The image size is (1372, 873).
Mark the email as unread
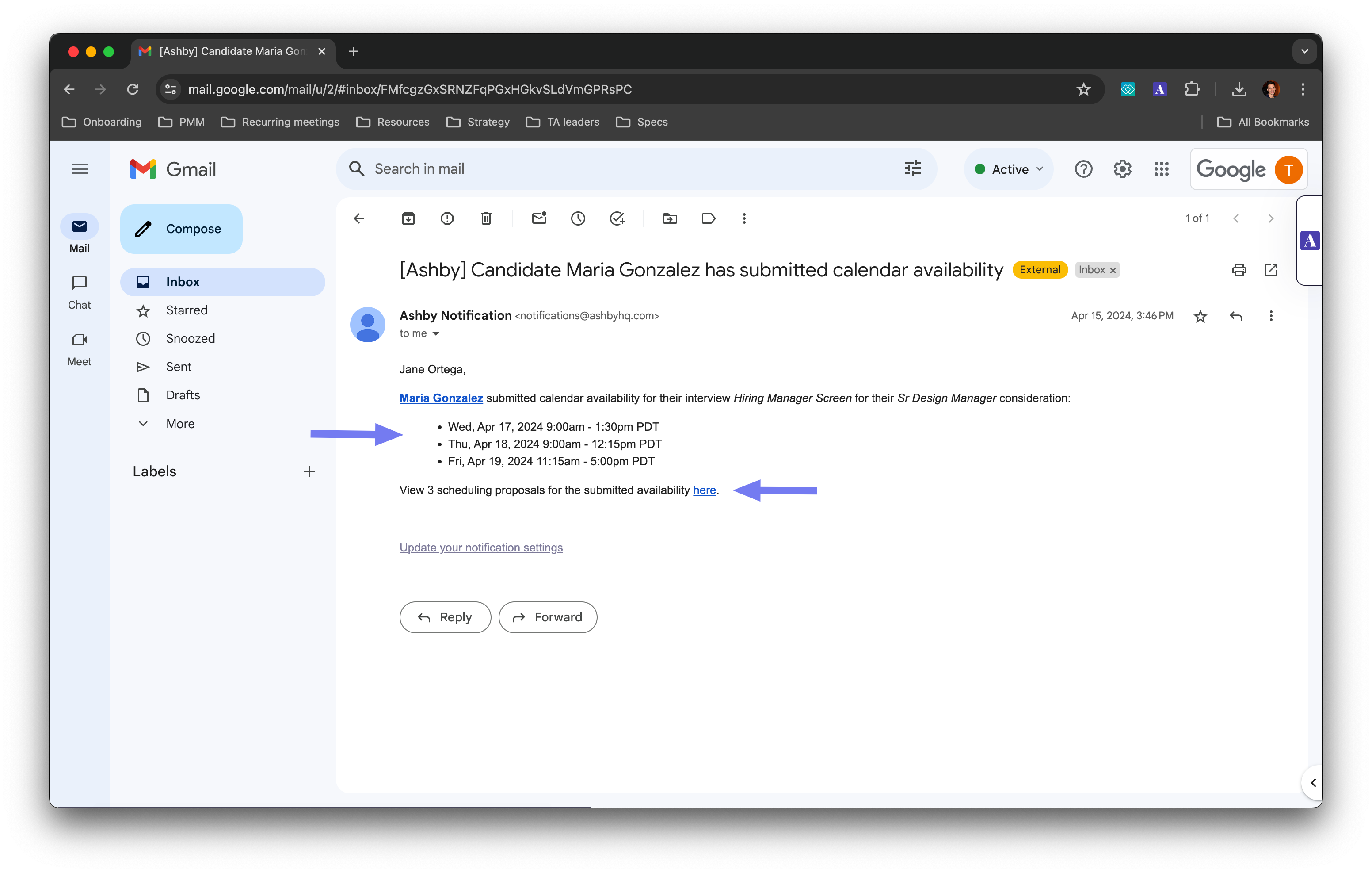pyautogui.click(x=539, y=218)
